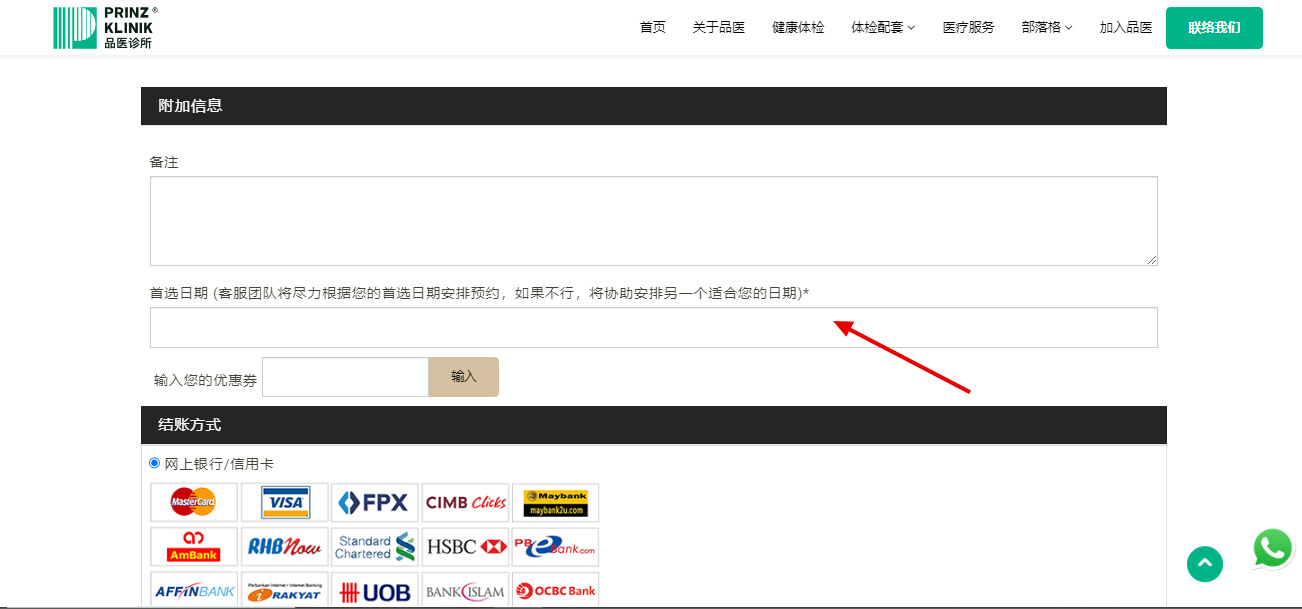1302x609 pixels.
Task: Go to 关于品医 page
Action: click(x=718, y=28)
